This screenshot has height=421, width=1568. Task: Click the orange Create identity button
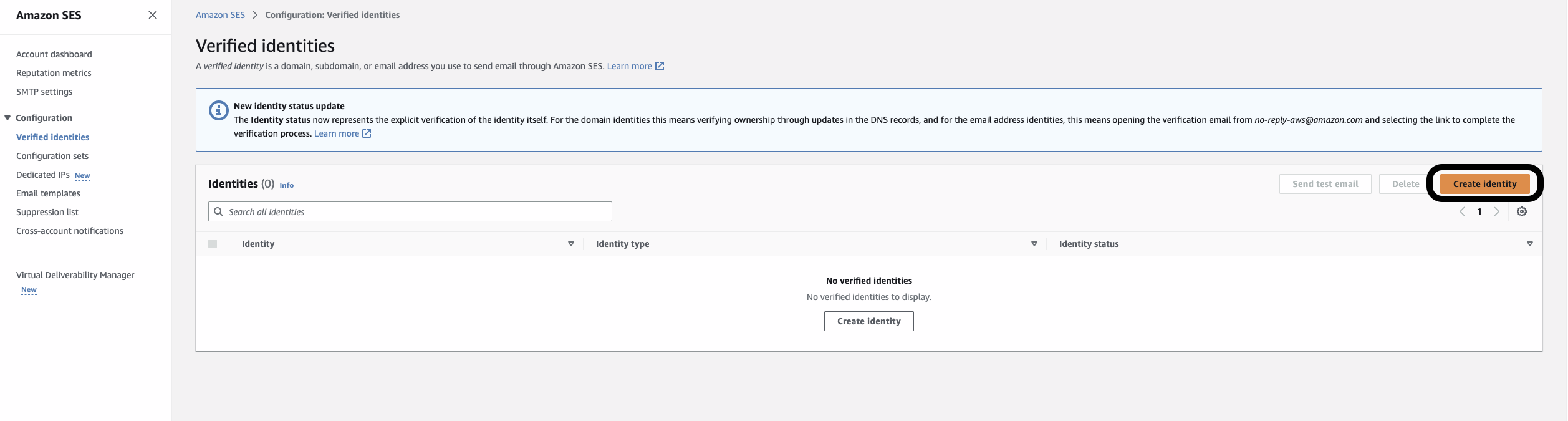(x=1484, y=184)
